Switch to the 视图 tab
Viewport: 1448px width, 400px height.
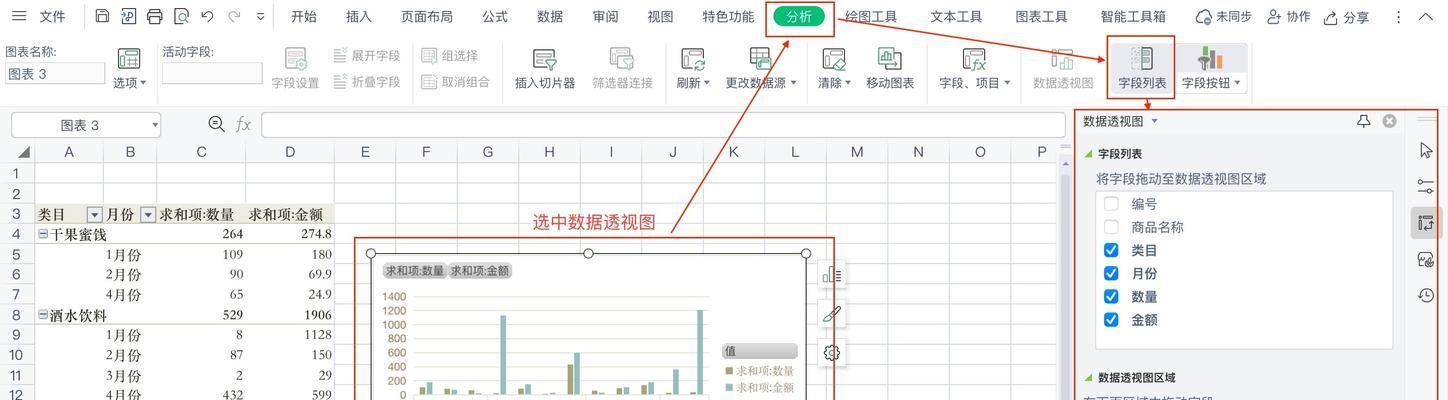pyautogui.click(x=660, y=17)
